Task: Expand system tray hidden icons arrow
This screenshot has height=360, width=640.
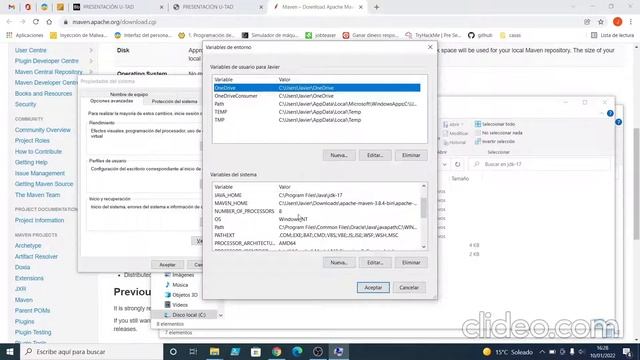Action: (542, 351)
